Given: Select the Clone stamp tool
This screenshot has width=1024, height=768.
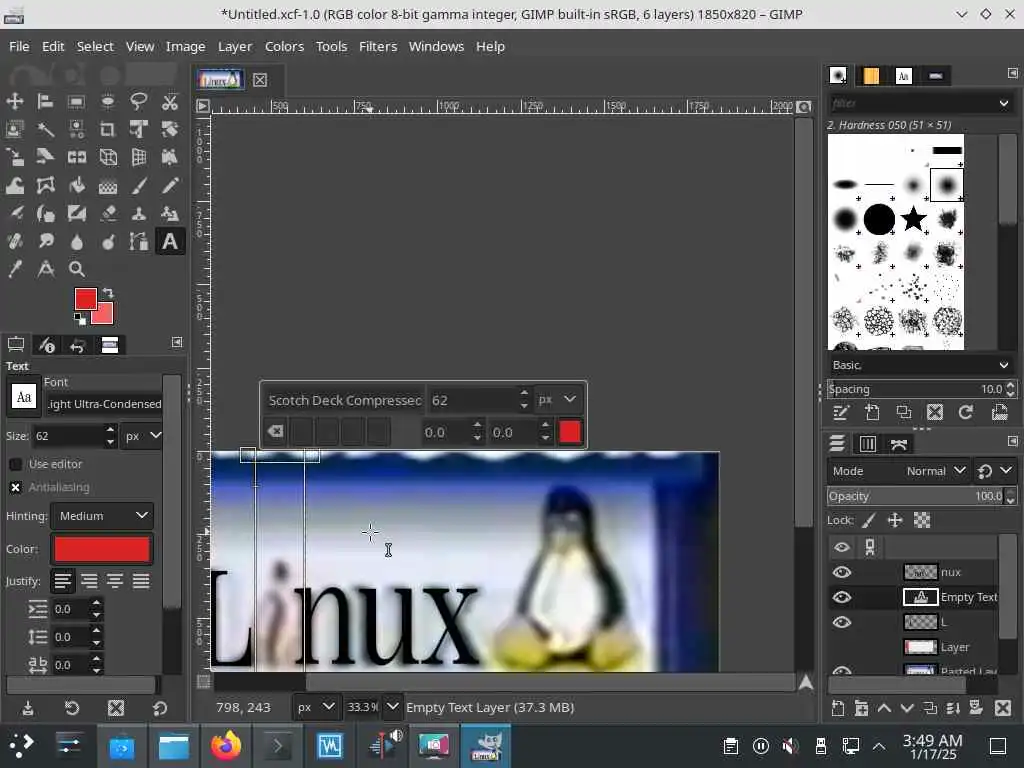Looking at the screenshot, I should click(x=138, y=214).
